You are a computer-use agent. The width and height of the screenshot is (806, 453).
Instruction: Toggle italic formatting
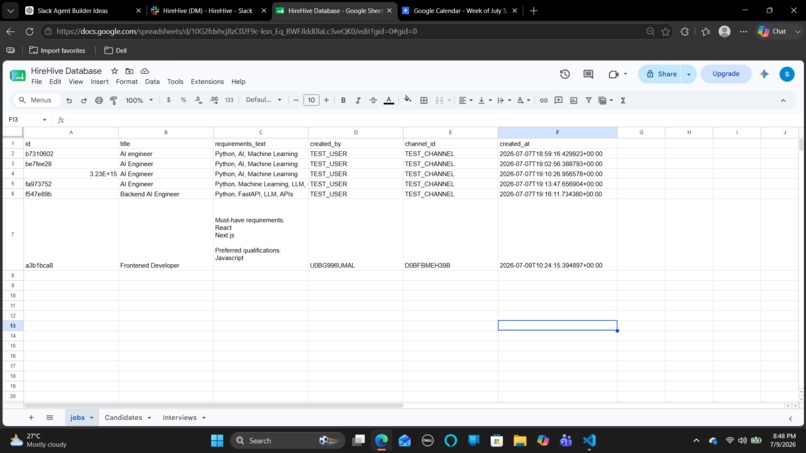(358, 100)
